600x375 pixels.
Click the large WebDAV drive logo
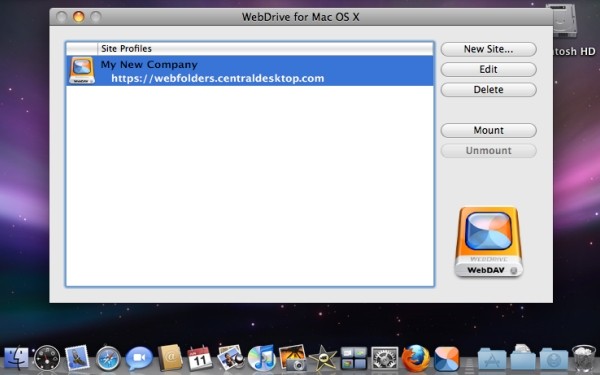tap(489, 242)
